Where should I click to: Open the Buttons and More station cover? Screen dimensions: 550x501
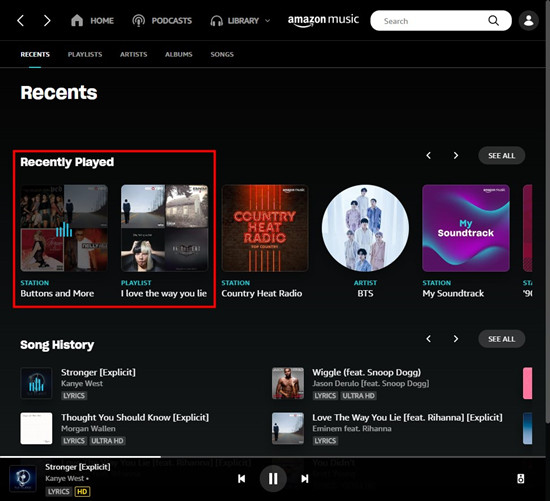coord(64,228)
